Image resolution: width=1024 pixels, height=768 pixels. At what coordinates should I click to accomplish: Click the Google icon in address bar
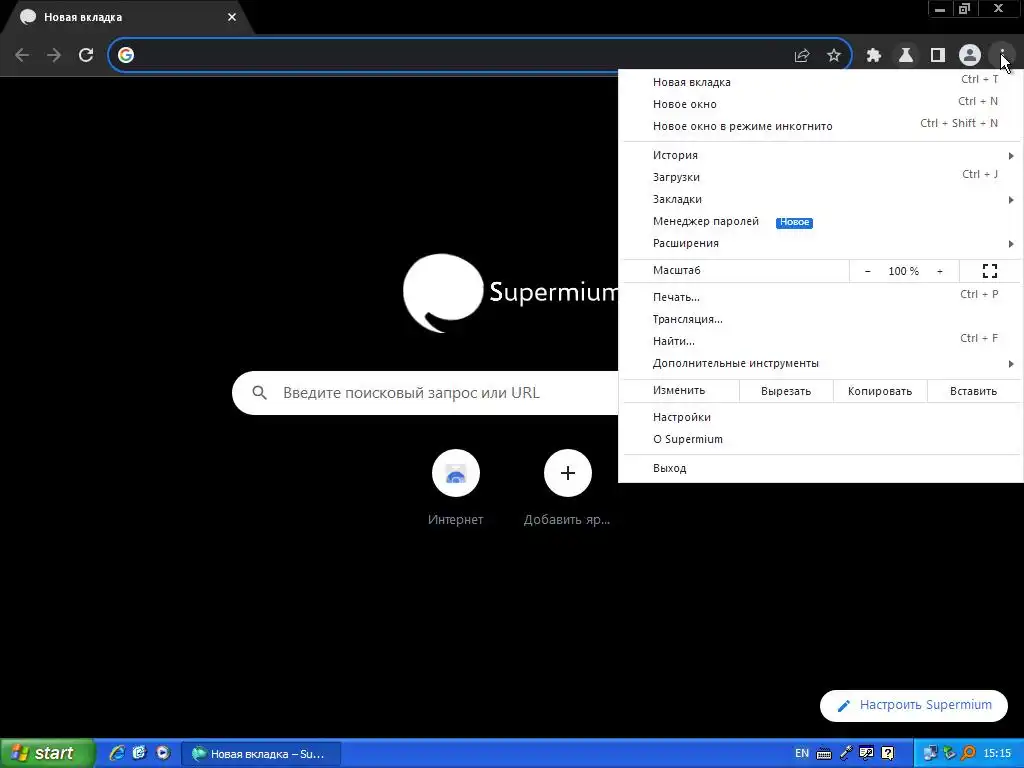click(x=126, y=55)
